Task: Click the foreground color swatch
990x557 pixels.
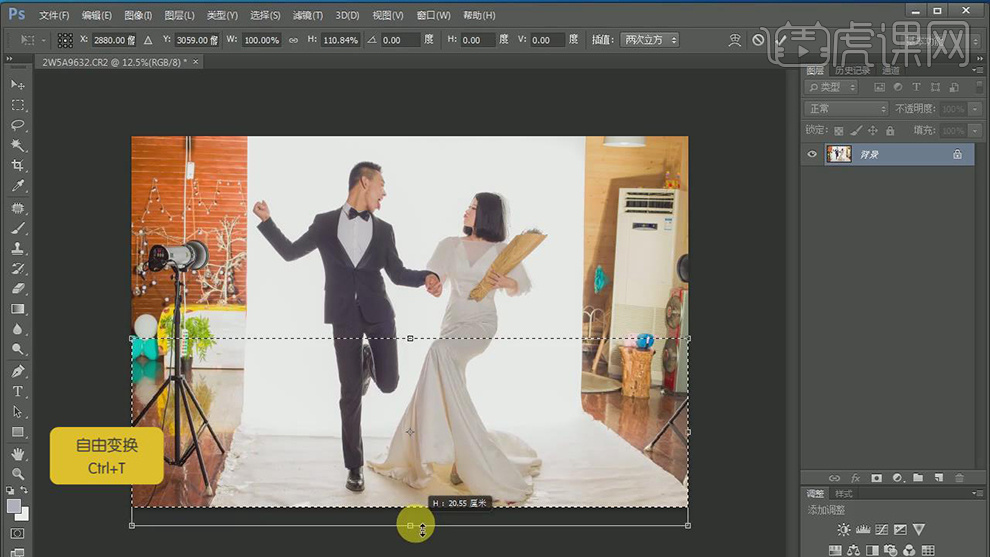Action: 14,506
